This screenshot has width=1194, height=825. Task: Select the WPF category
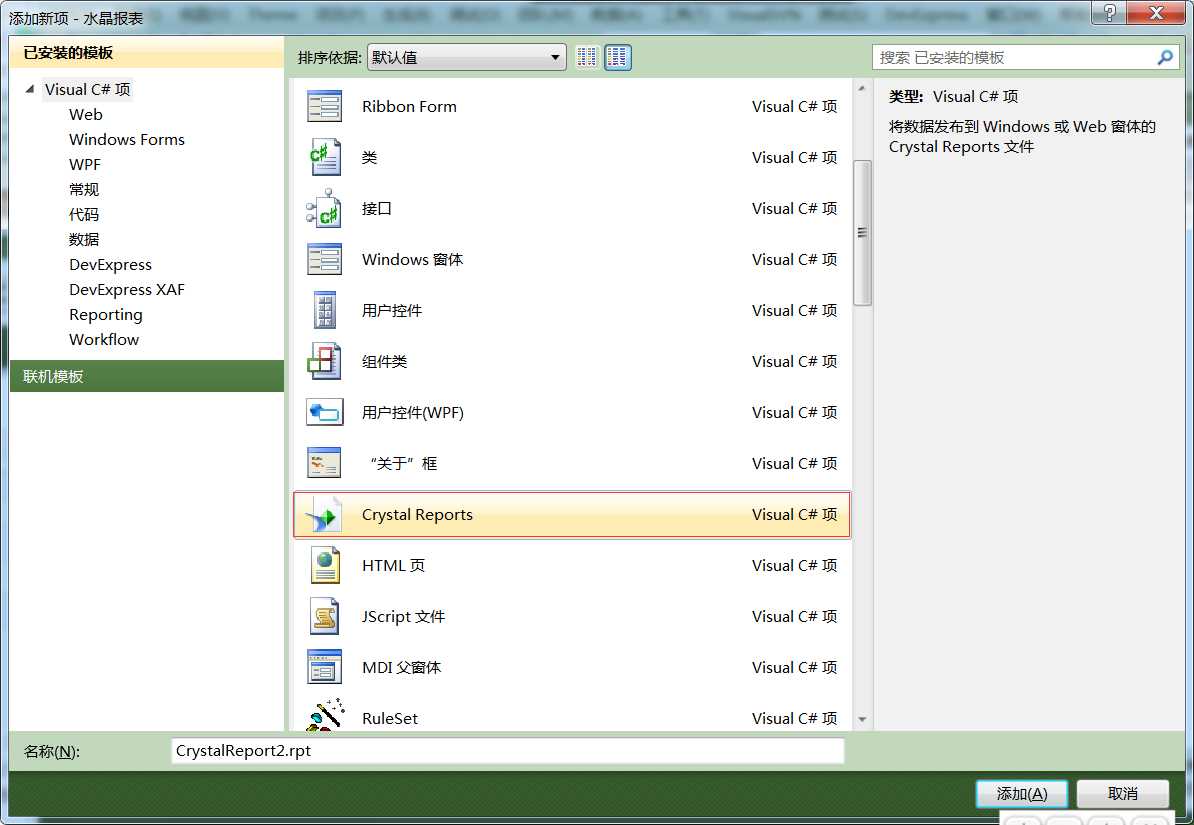85,165
